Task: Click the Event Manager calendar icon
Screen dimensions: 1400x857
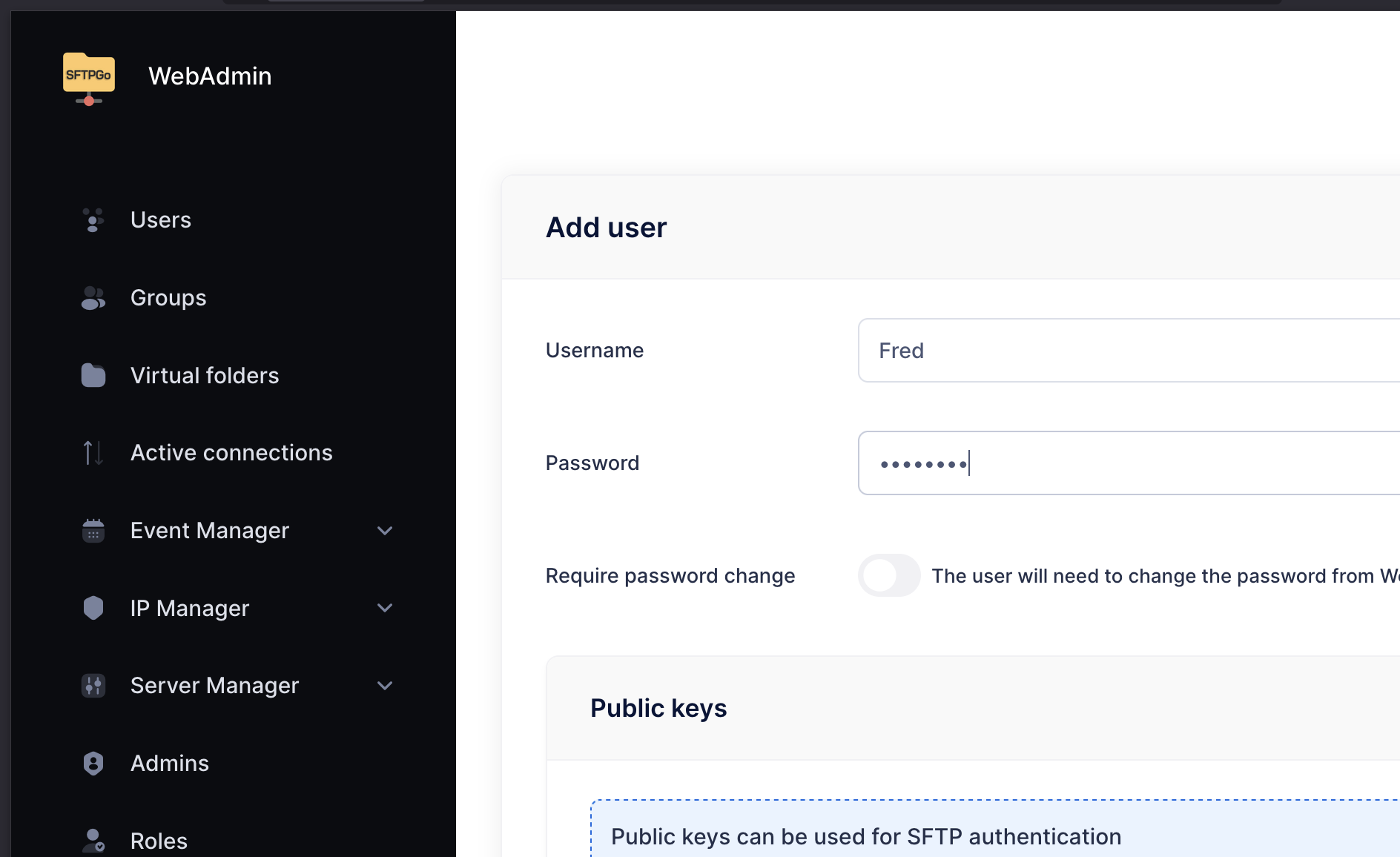Action: [93, 531]
